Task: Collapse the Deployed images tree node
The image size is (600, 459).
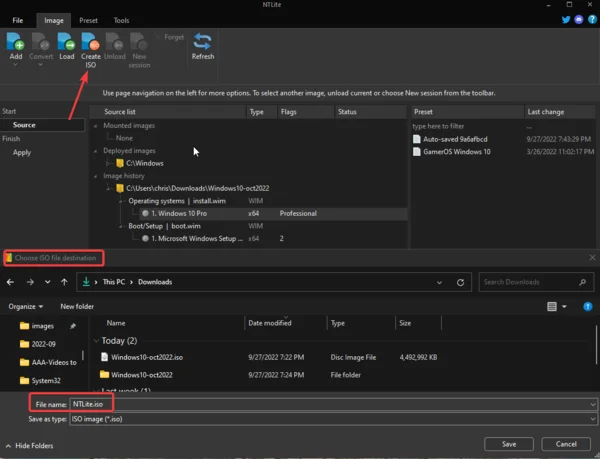Action: [96, 151]
